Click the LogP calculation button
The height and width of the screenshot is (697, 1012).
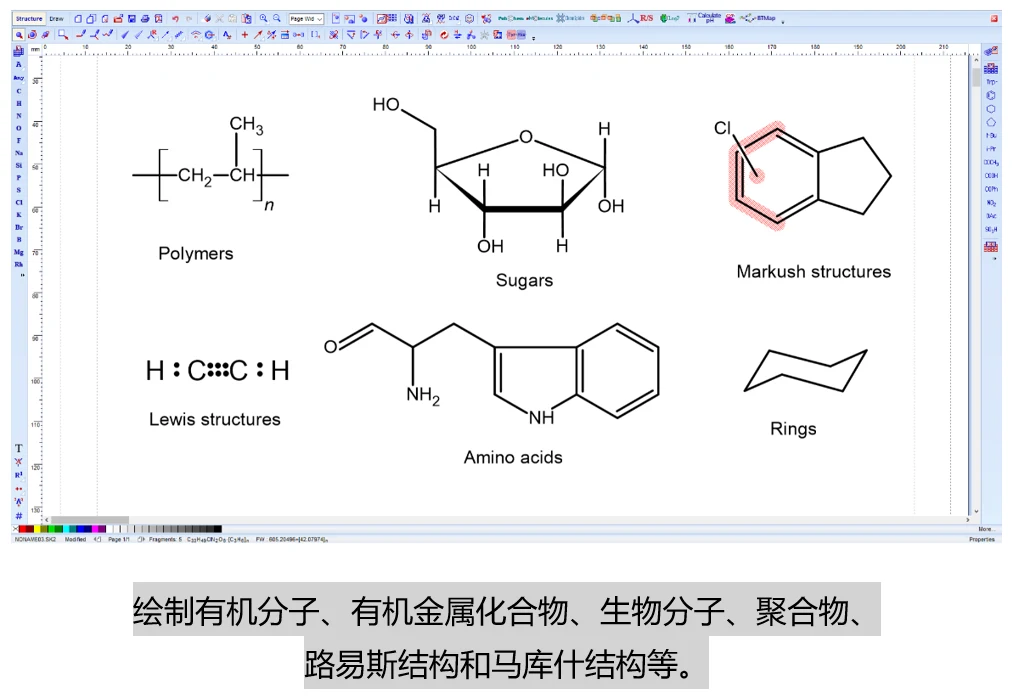(x=669, y=18)
